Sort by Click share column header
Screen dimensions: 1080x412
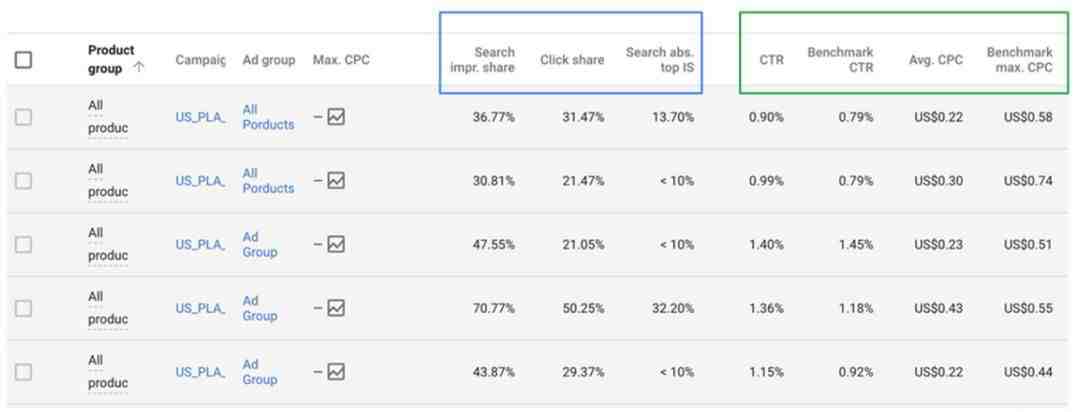coord(572,60)
